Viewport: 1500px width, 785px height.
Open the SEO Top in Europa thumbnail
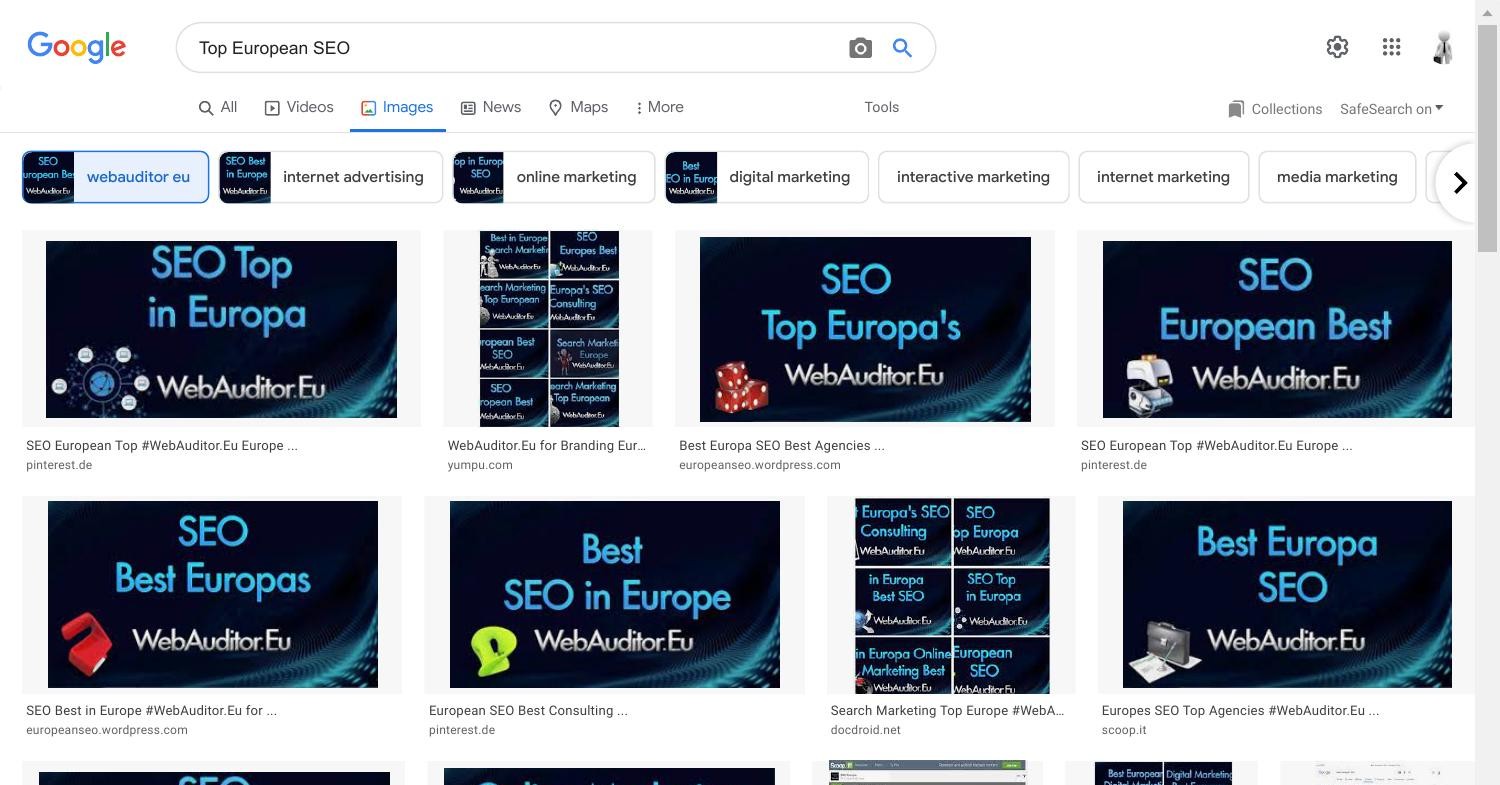click(x=221, y=329)
